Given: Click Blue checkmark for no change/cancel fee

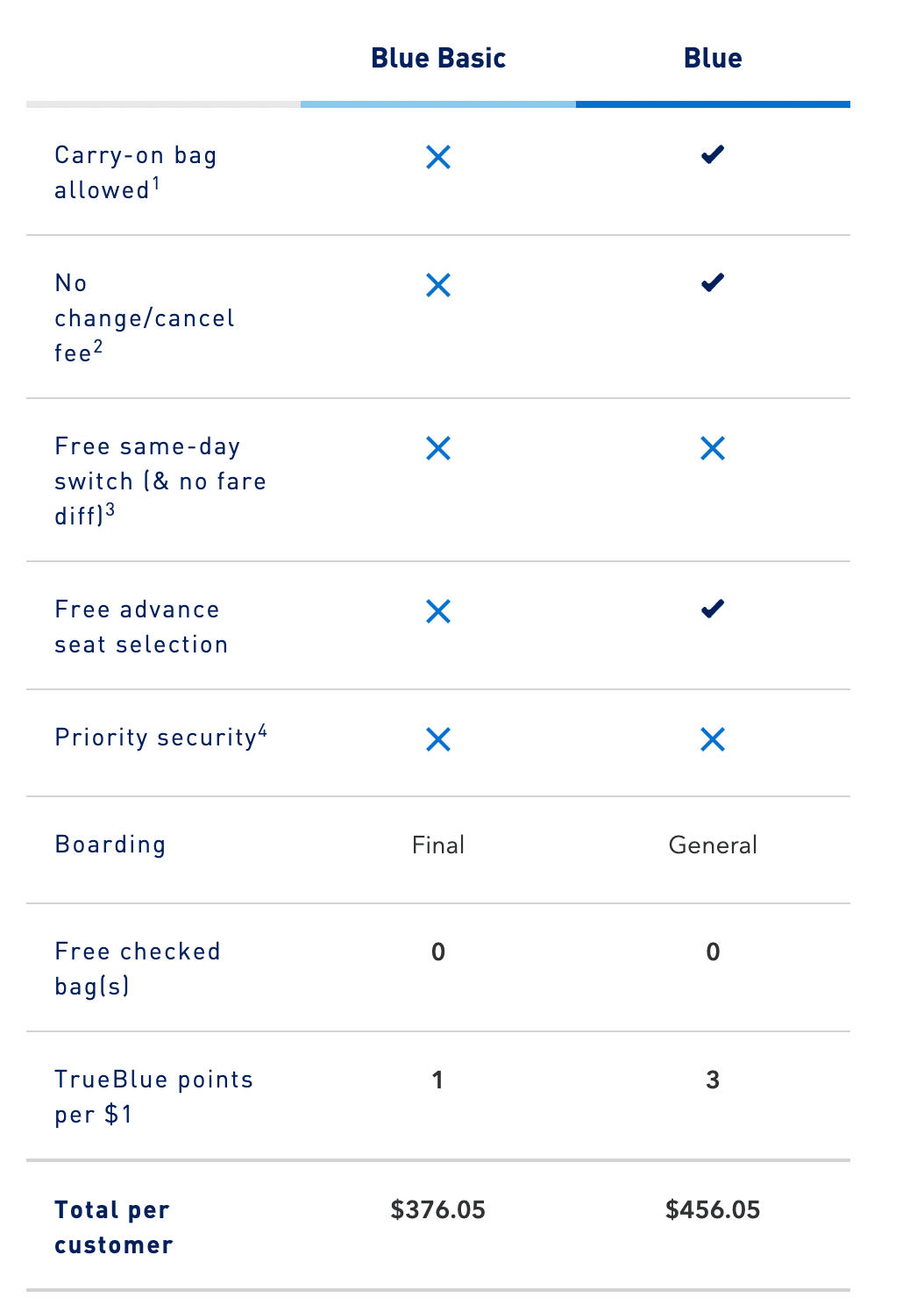Looking at the screenshot, I should (713, 283).
